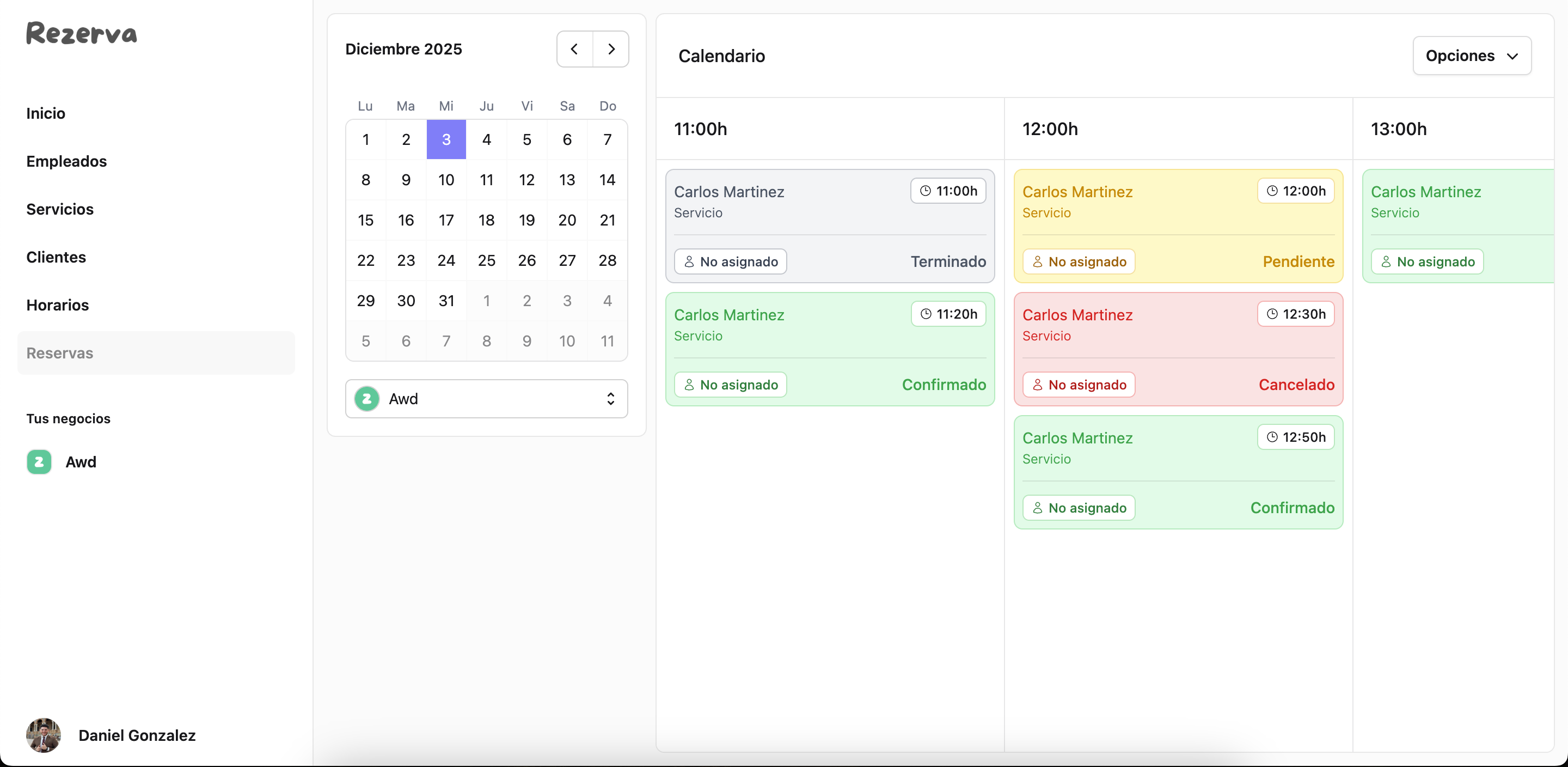The height and width of the screenshot is (767, 1568).
Task: Click Daniel Gonzalez's profile avatar
Action: 42,735
